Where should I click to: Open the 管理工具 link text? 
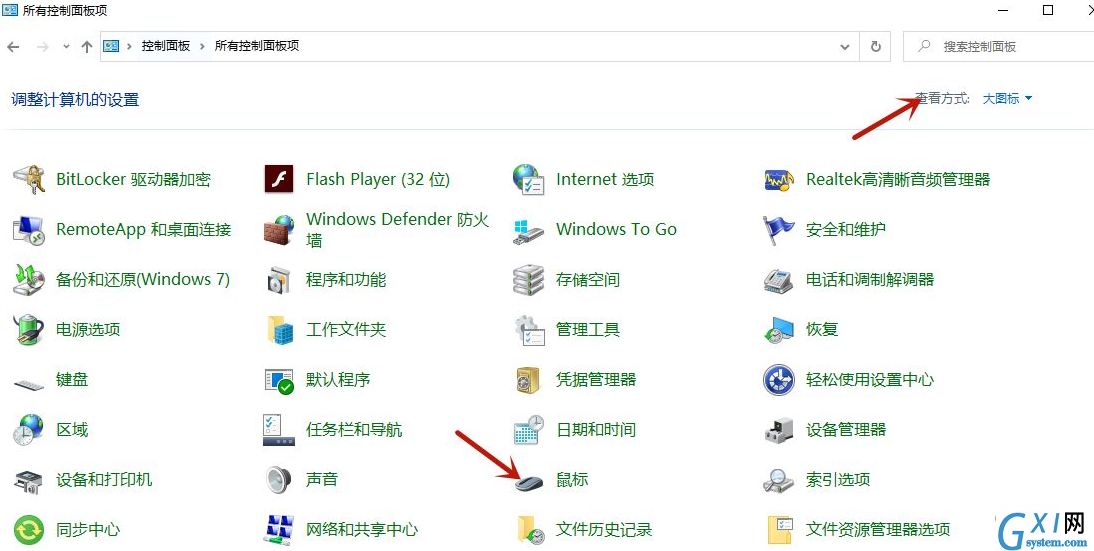(588, 330)
